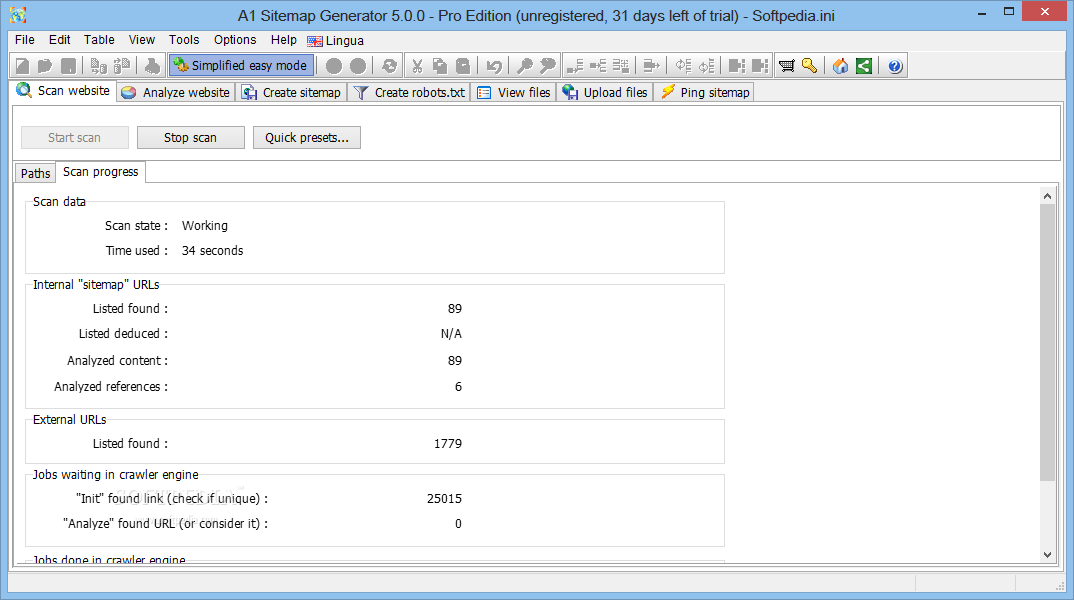The image size is (1074, 600).
Task: Open the File menu
Action: [25, 40]
